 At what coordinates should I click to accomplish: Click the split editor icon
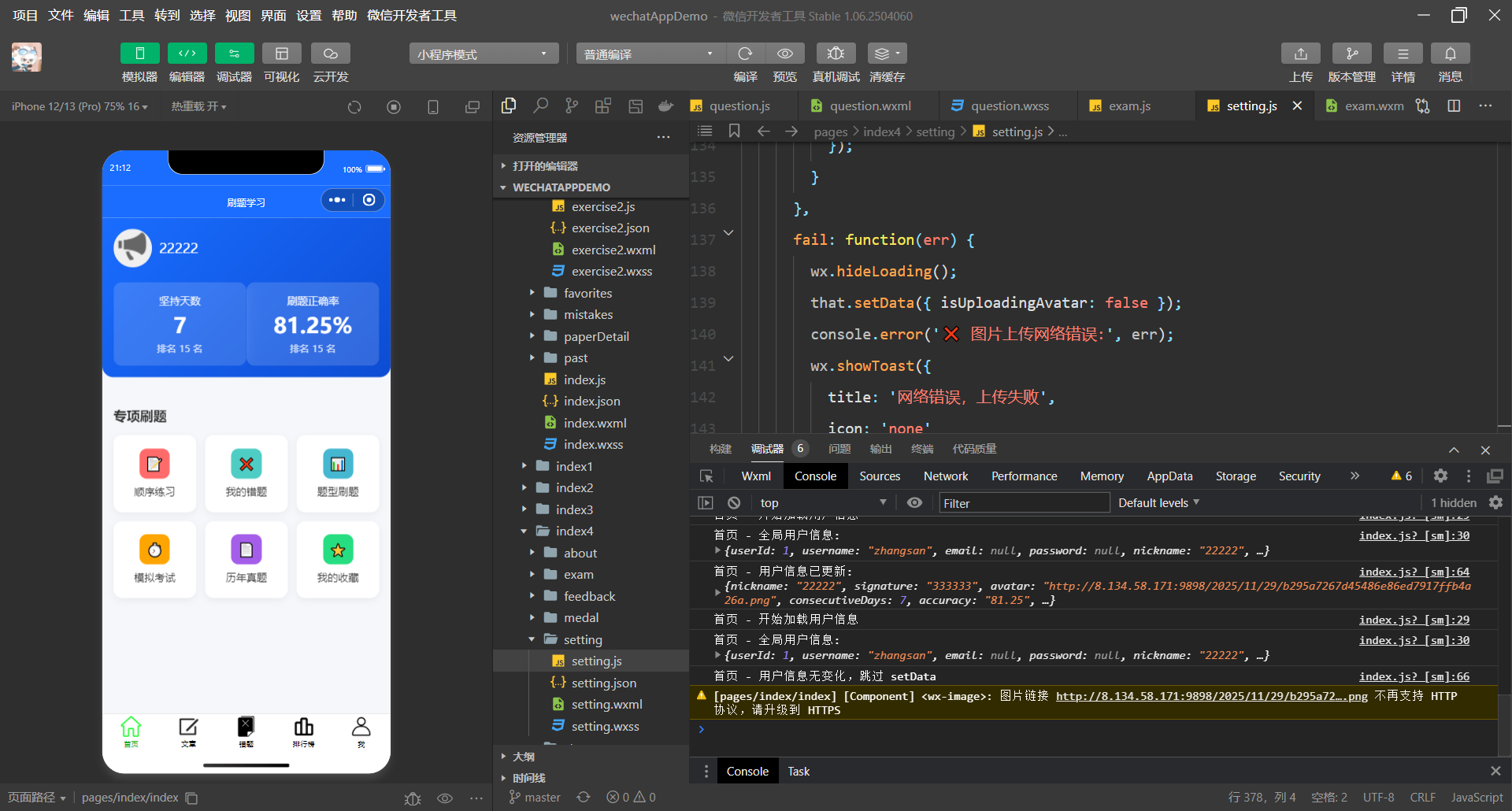pyautogui.click(x=1454, y=106)
